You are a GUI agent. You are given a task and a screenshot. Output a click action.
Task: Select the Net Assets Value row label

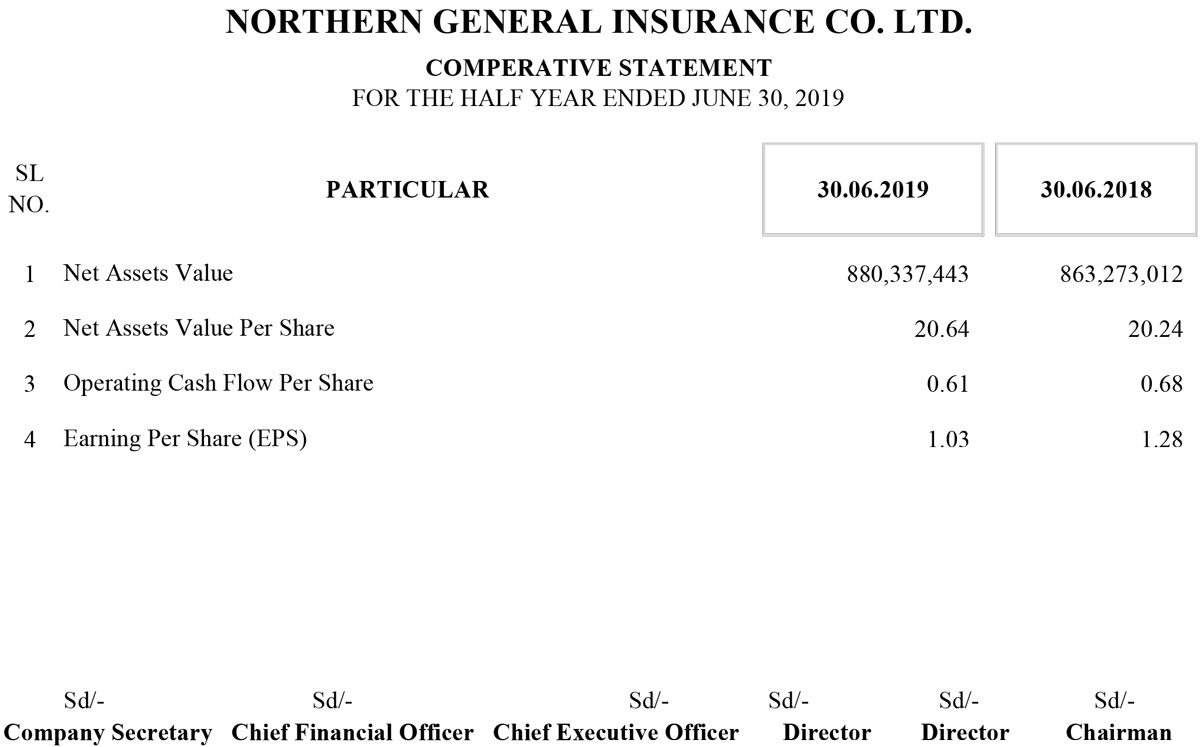point(148,273)
